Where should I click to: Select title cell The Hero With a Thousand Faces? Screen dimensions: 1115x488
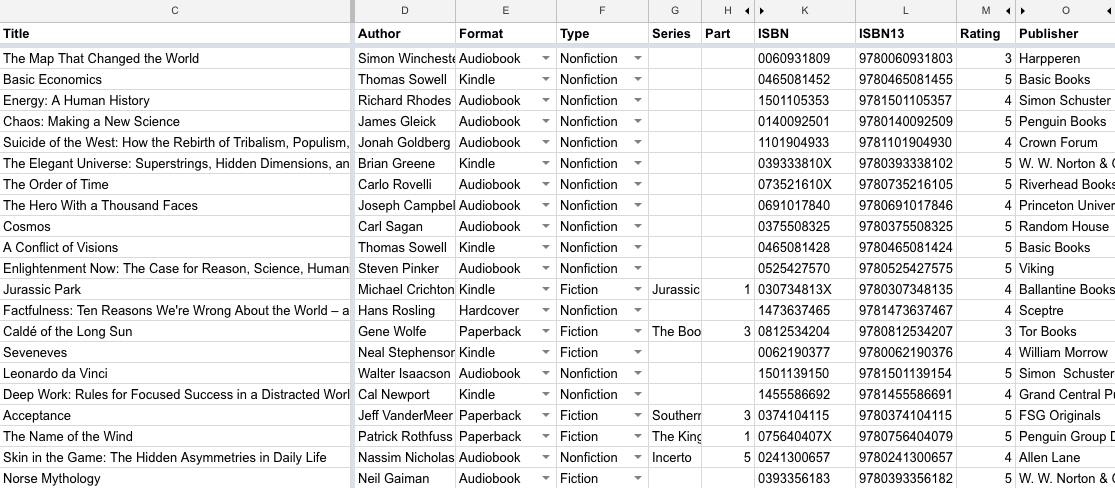(175, 206)
